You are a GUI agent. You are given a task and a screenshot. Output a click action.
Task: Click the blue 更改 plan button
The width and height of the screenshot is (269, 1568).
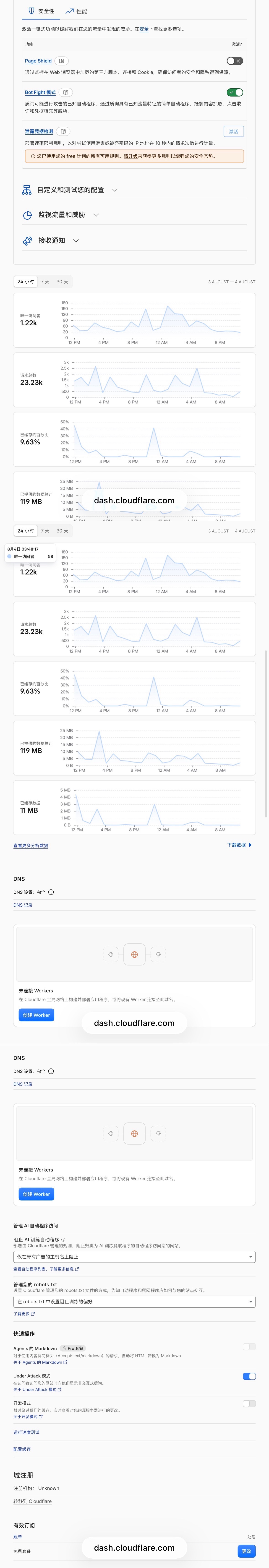[x=246, y=1551]
